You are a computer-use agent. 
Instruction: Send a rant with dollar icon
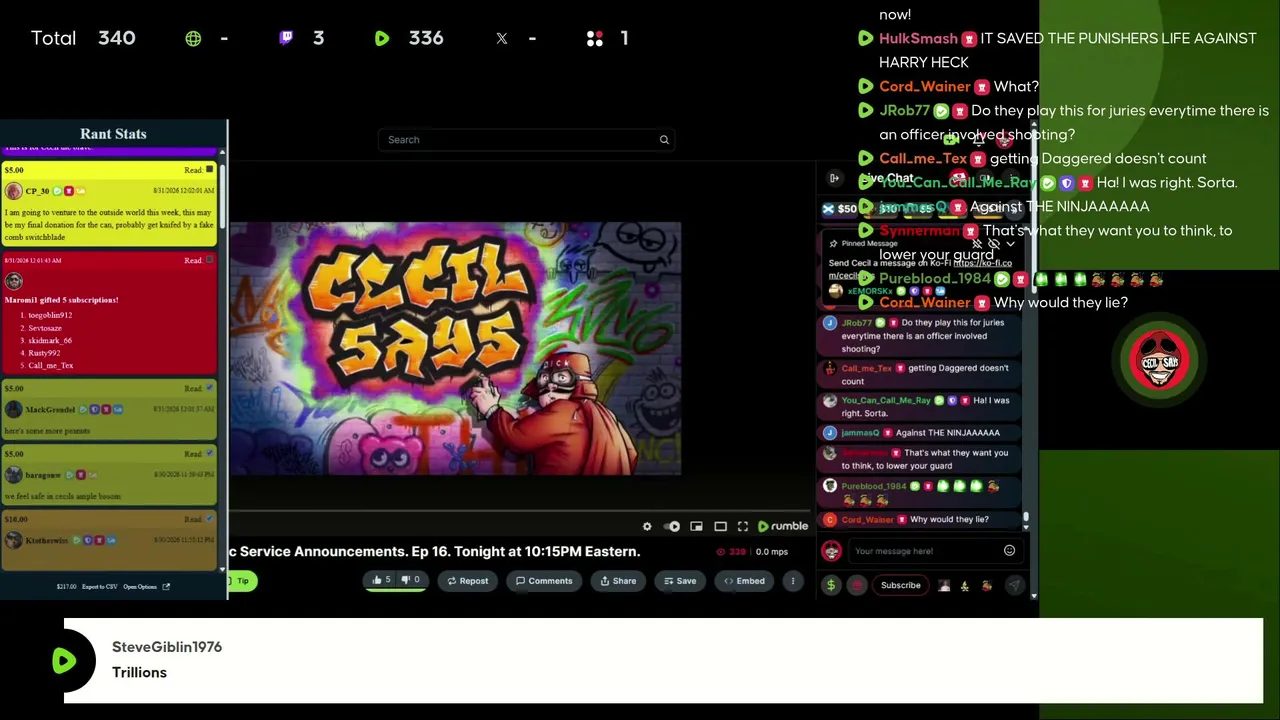click(831, 585)
